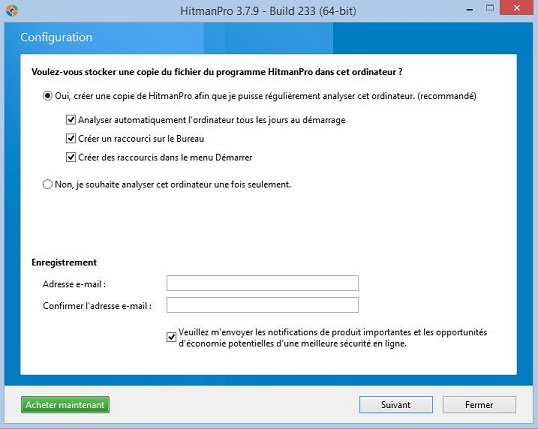Minimize the HitmanPro window
This screenshot has width=538, height=429.
click(470, 9)
